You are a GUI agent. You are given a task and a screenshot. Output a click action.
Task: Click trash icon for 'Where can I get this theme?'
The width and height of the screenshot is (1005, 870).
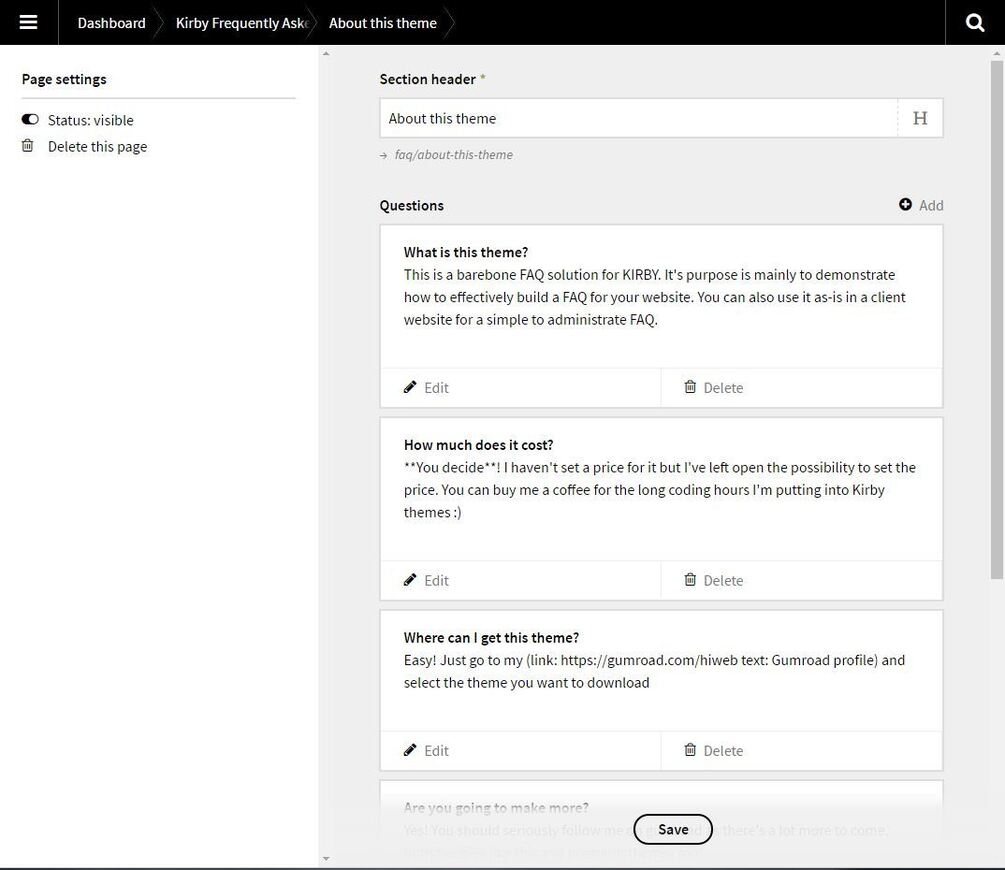[690, 750]
